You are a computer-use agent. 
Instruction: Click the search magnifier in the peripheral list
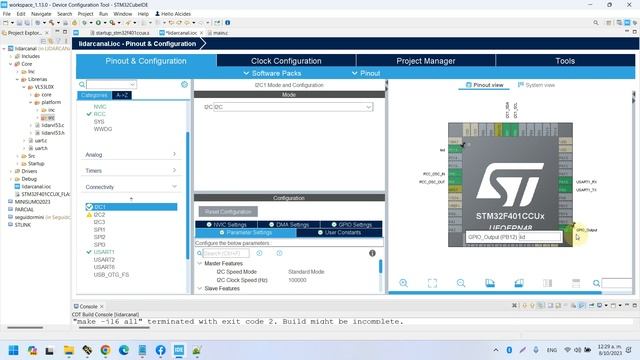[82, 84]
